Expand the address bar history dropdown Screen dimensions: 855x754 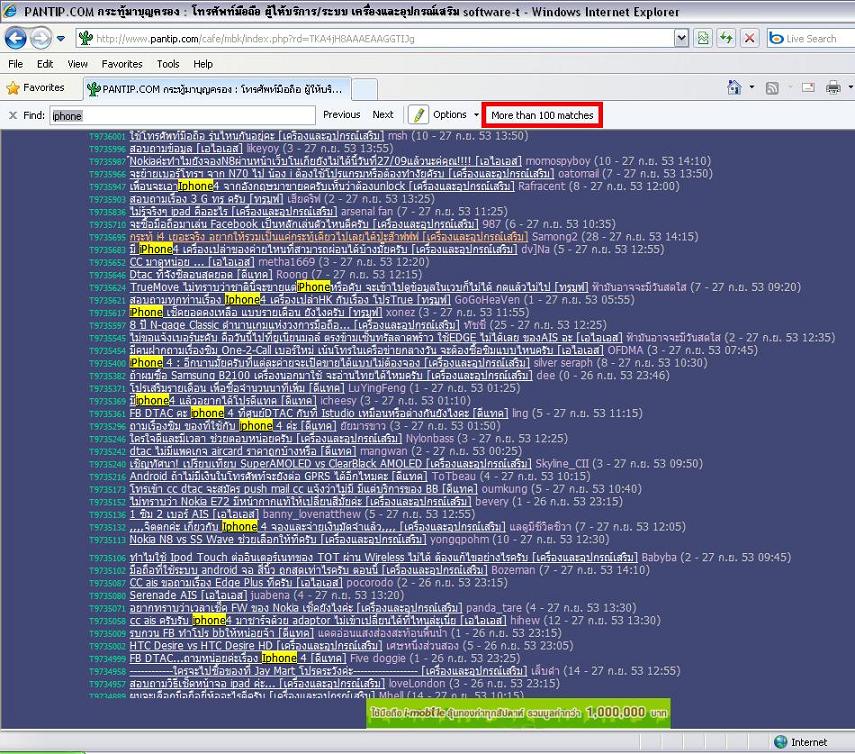click(x=681, y=39)
